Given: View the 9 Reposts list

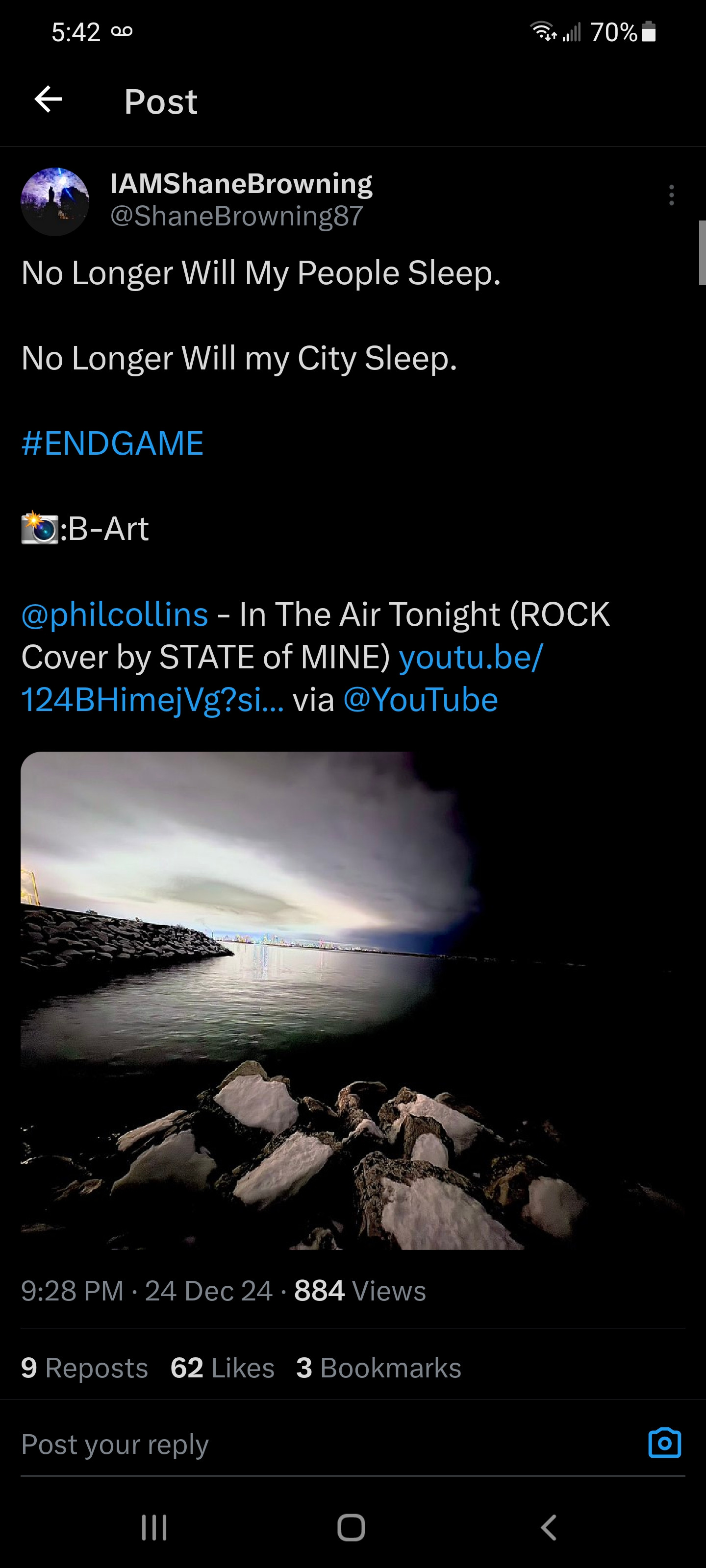Looking at the screenshot, I should 85,1368.
